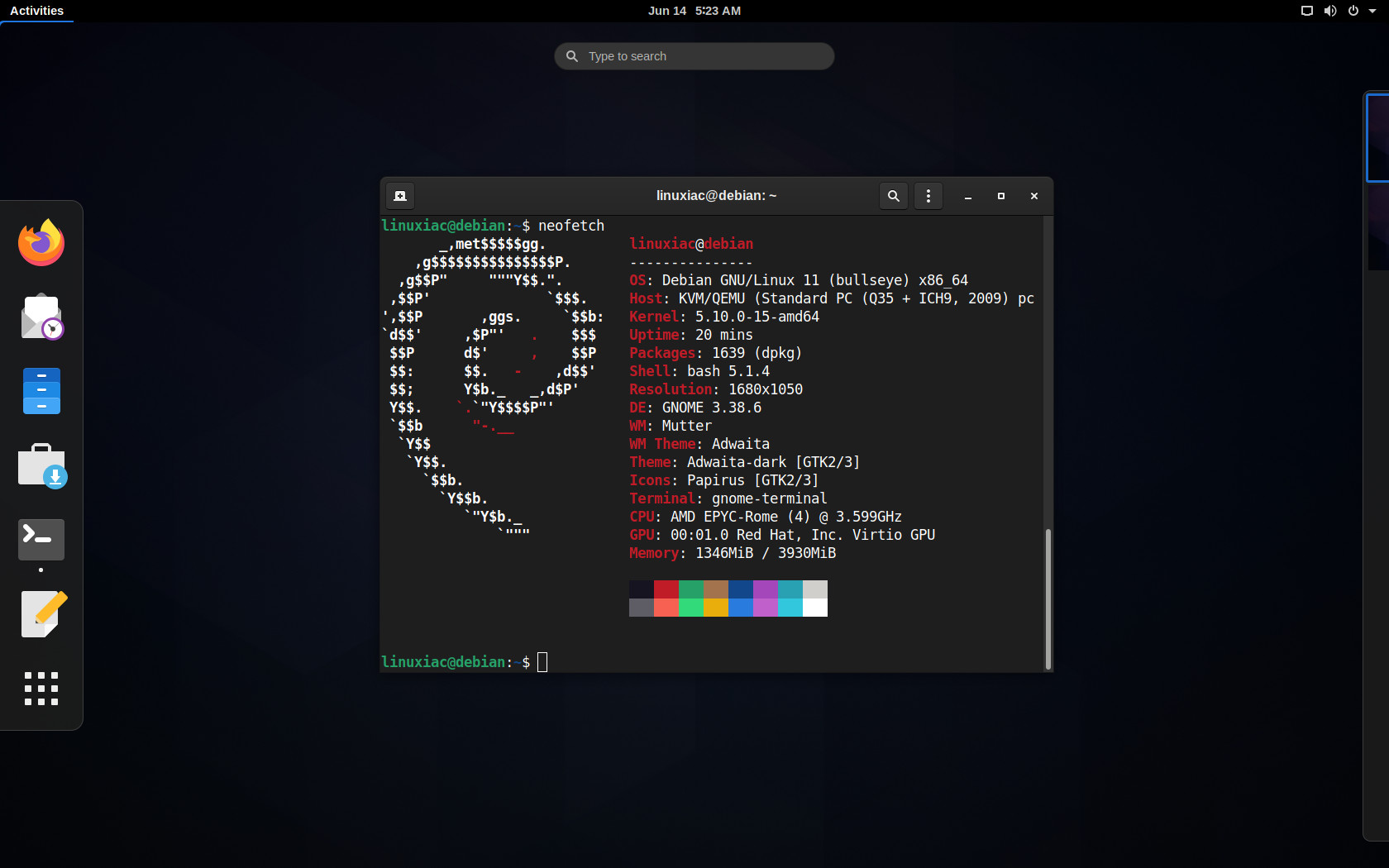Click the green color block in neofetch
Viewport: 1389px width, 868px height.
691,589
